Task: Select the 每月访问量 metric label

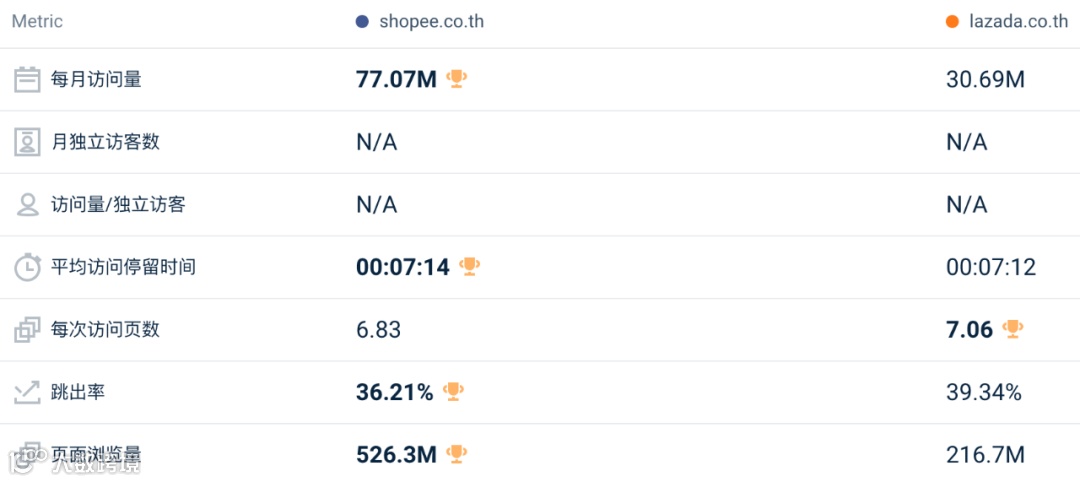Action: (x=96, y=80)
